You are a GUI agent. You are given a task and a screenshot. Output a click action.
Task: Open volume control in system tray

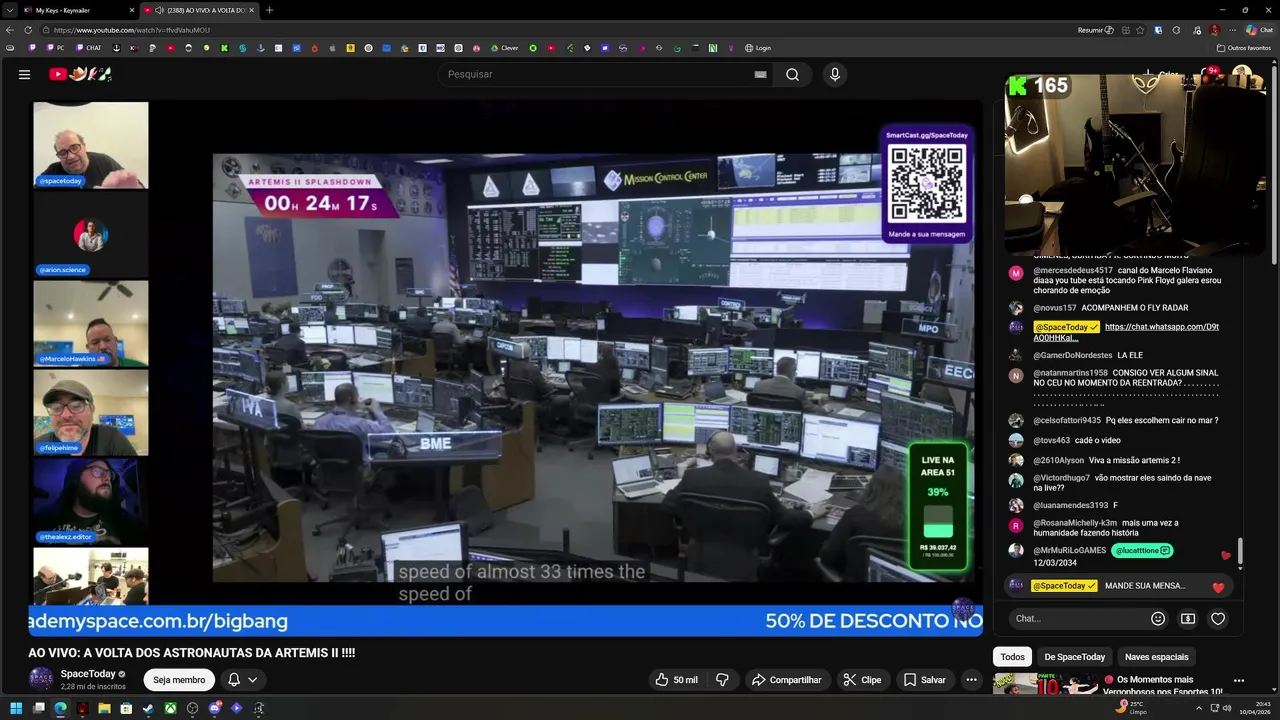[1227, 708]
